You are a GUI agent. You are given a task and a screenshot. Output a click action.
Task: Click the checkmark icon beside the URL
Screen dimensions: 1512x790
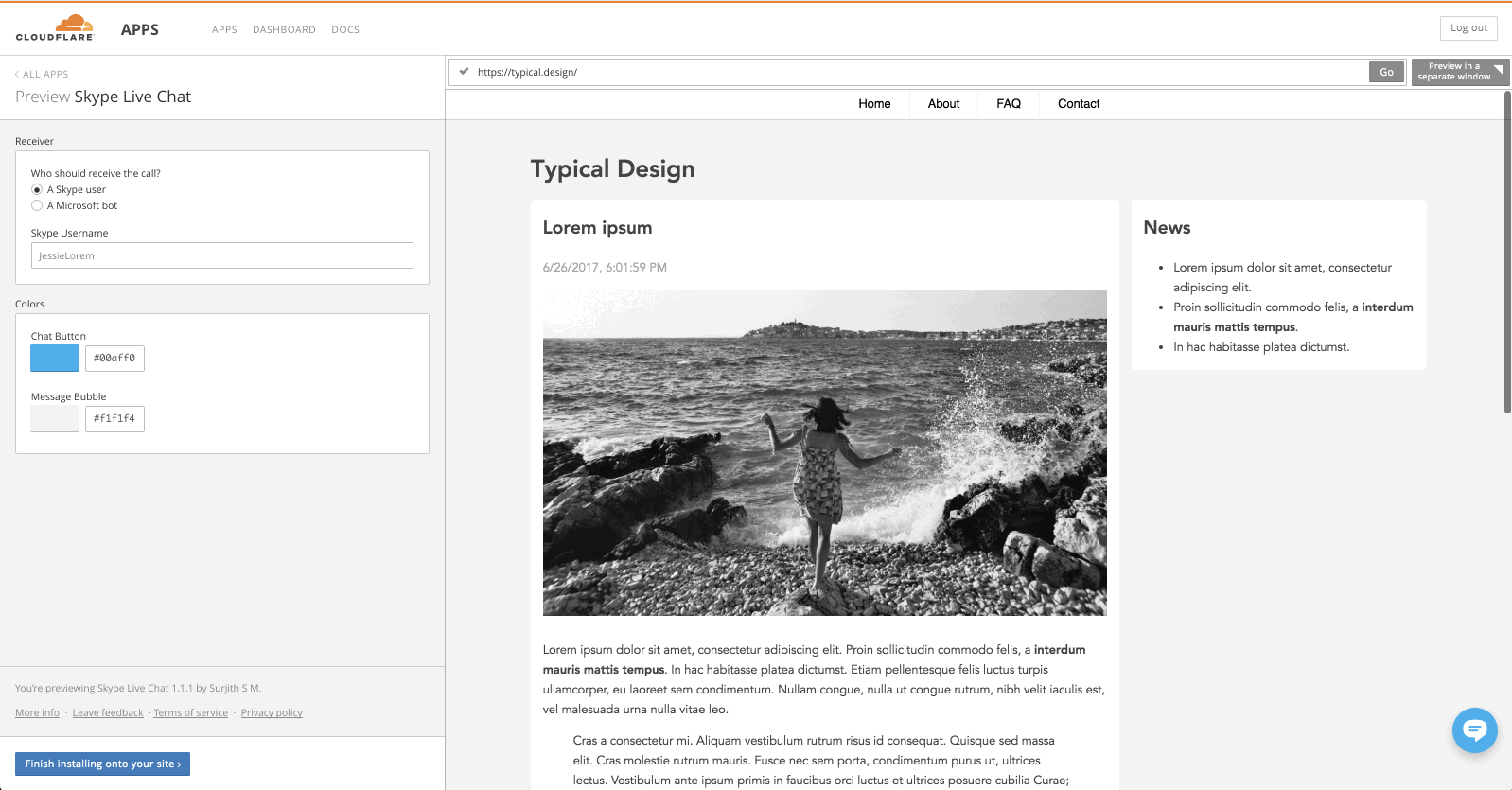464,71
